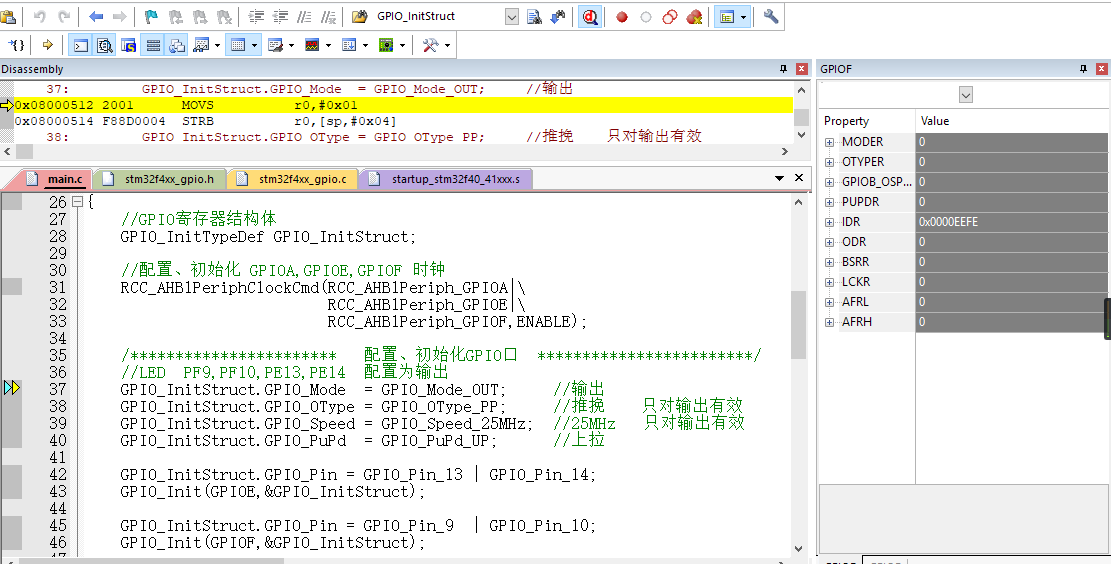The height and width of the screenshot is (564, 1111).
Task: Open the editor tab list arrow
Action: [779, 179]
